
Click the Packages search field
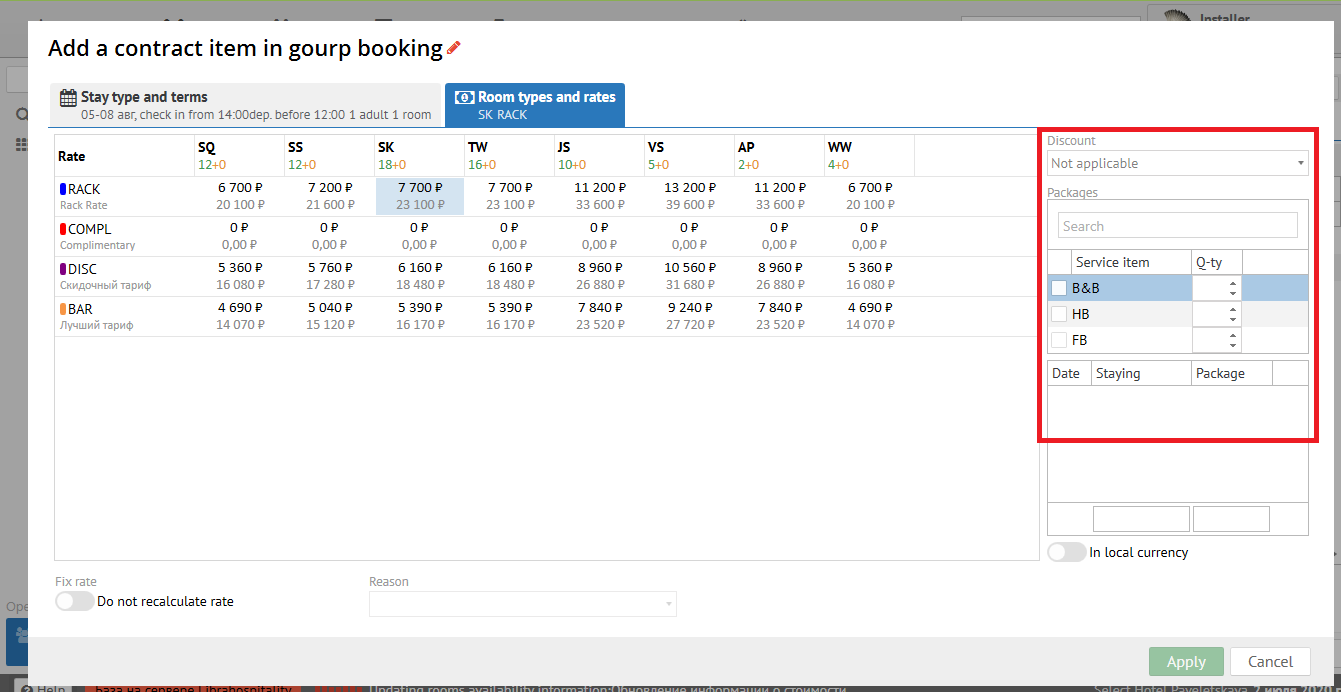pos(1177,226)
